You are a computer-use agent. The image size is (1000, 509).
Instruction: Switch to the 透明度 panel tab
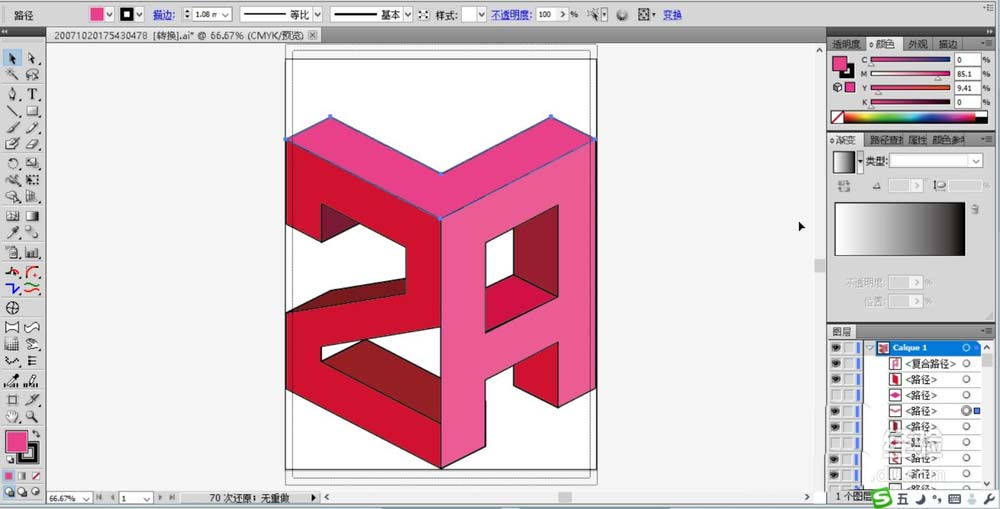coord(847,44)
